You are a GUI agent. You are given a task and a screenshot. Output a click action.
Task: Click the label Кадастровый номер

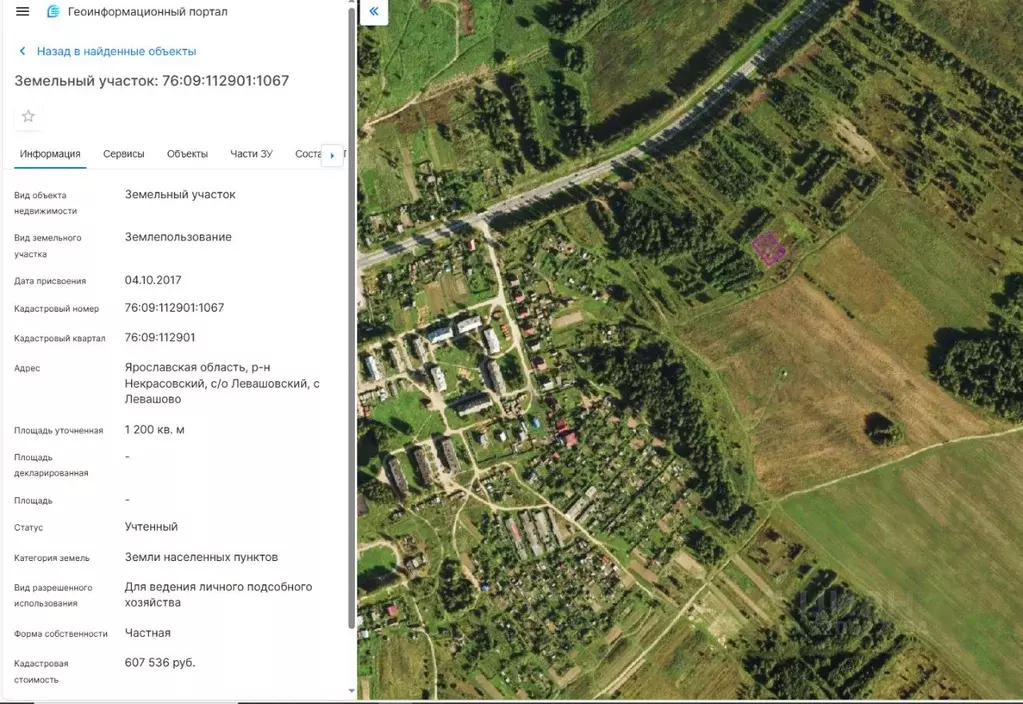pyautogui.click(x=57, y=309)
